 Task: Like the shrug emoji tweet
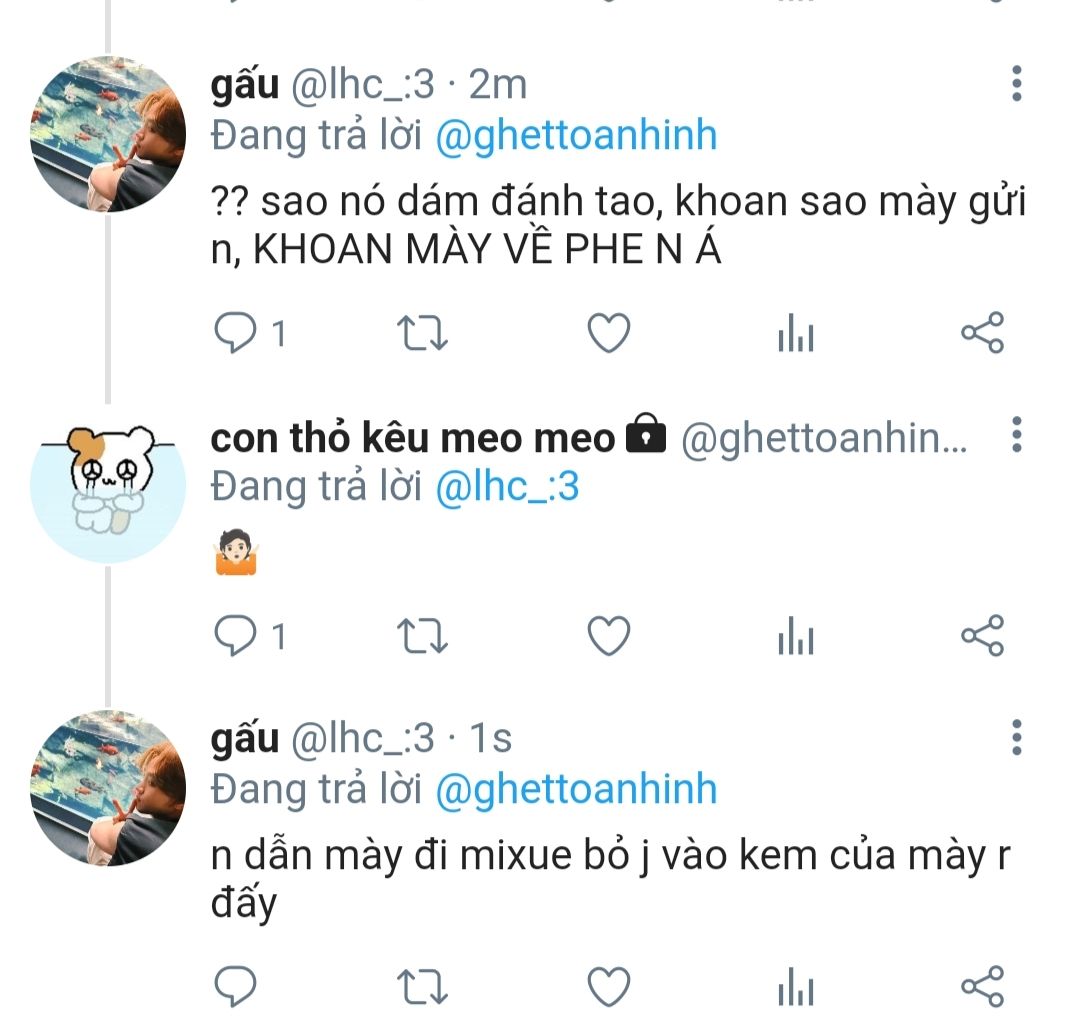point(609,636)
